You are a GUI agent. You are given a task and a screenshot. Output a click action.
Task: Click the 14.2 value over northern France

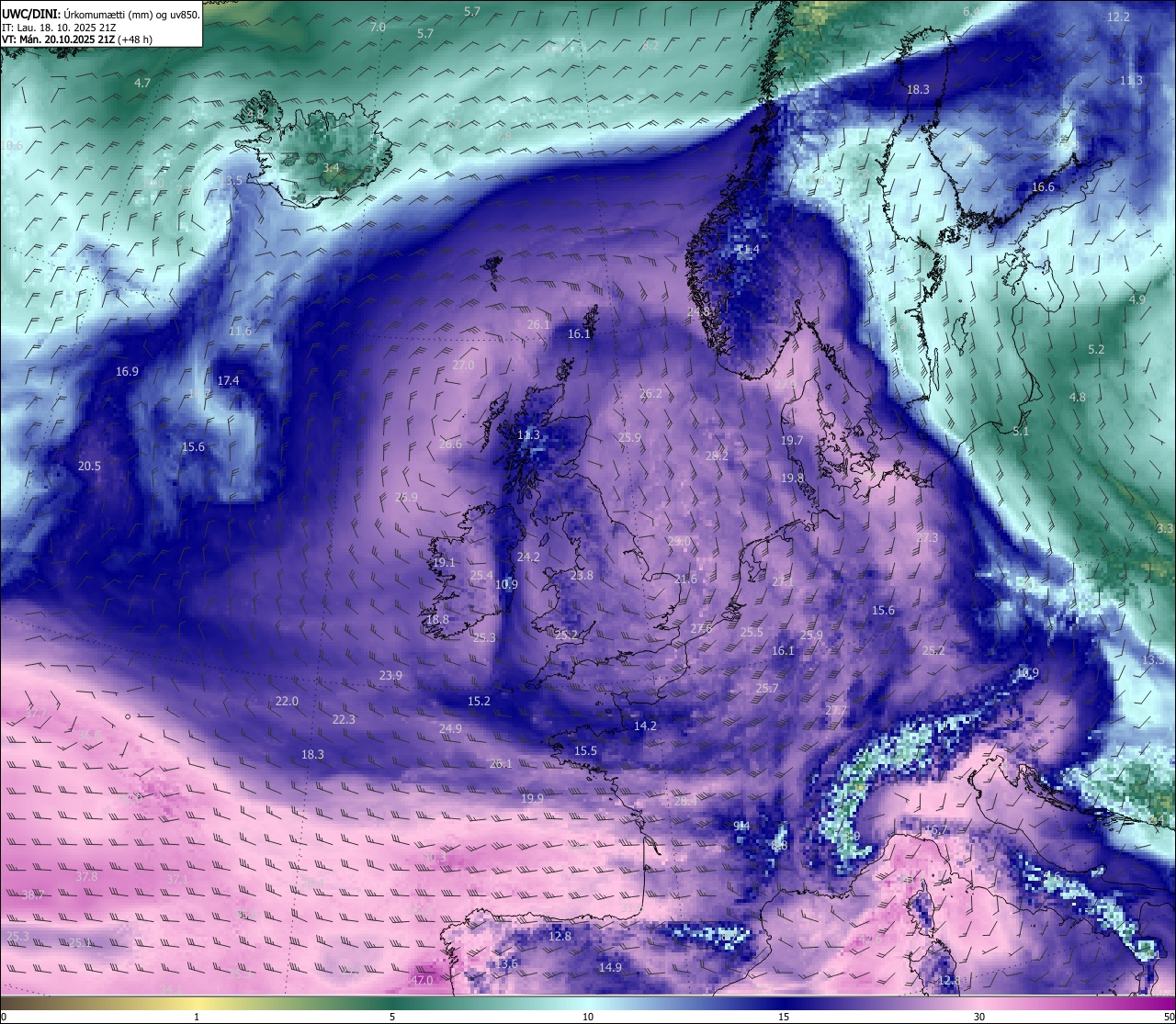[645, 726]
